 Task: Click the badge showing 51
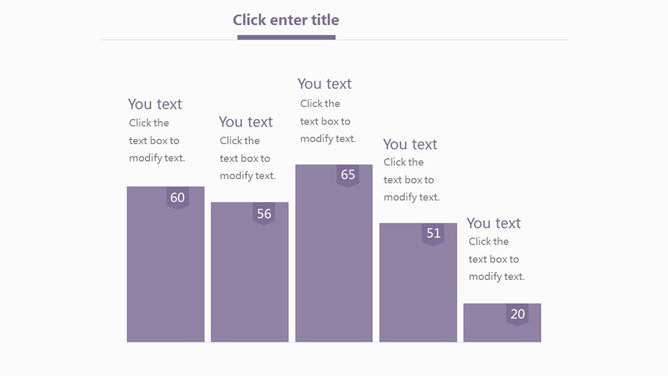(x=433, y=234)
